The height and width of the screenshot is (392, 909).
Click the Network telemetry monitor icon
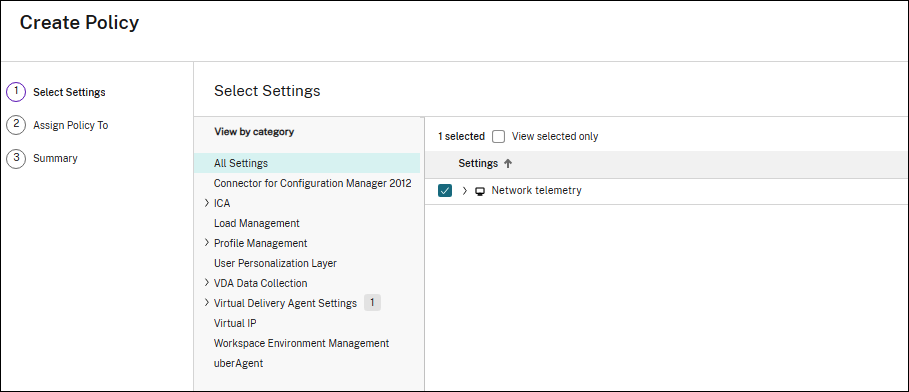480,191
